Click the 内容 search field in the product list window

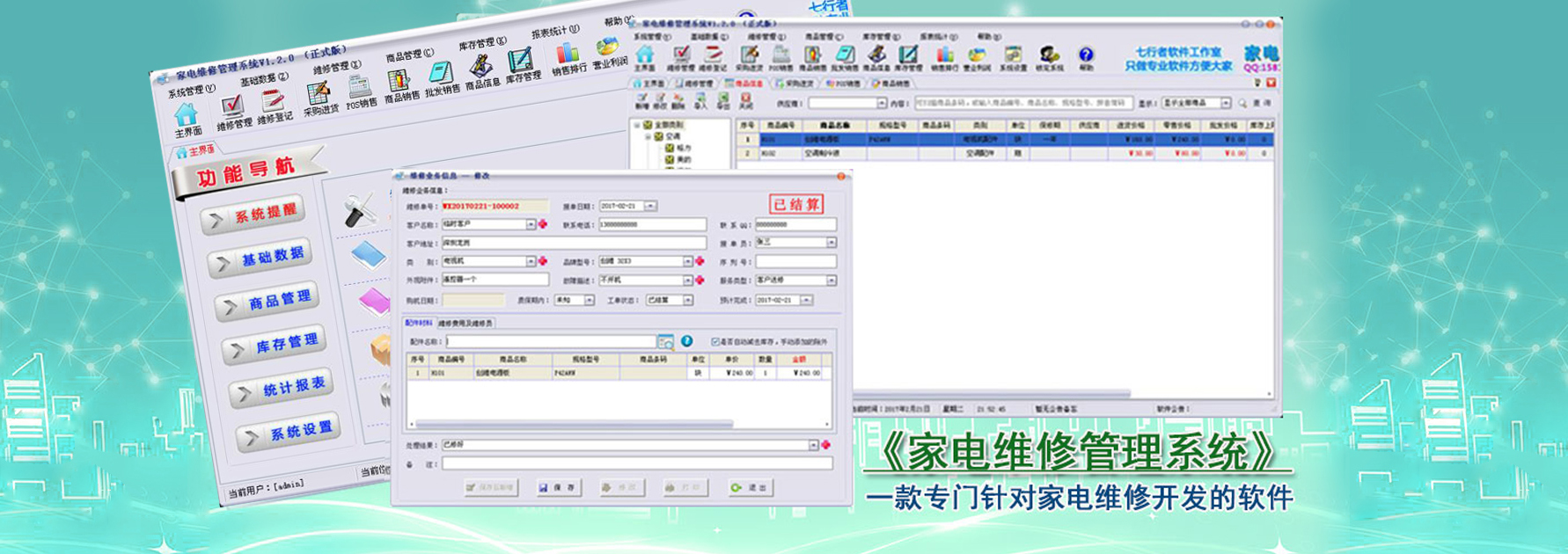tap(1023, 104)
